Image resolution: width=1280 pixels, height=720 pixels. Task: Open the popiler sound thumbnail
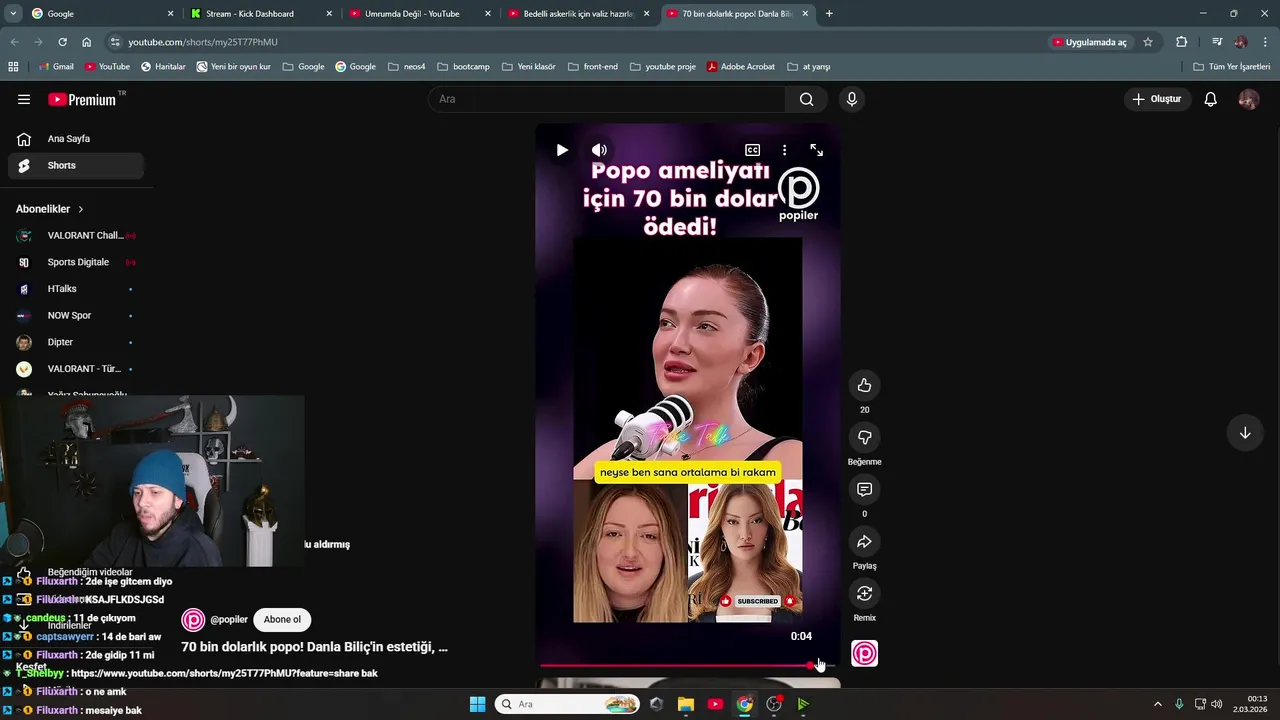point(864,654)
